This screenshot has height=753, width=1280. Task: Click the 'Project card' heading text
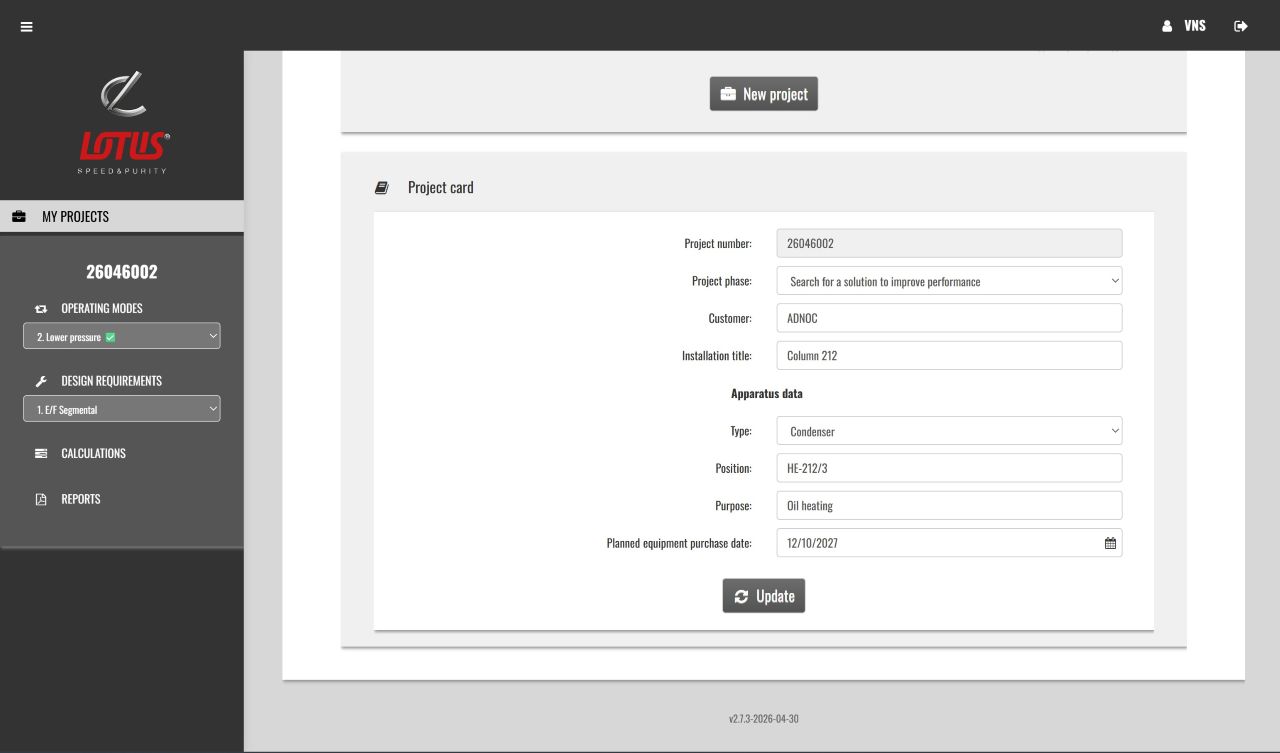[x=441, y=187]
